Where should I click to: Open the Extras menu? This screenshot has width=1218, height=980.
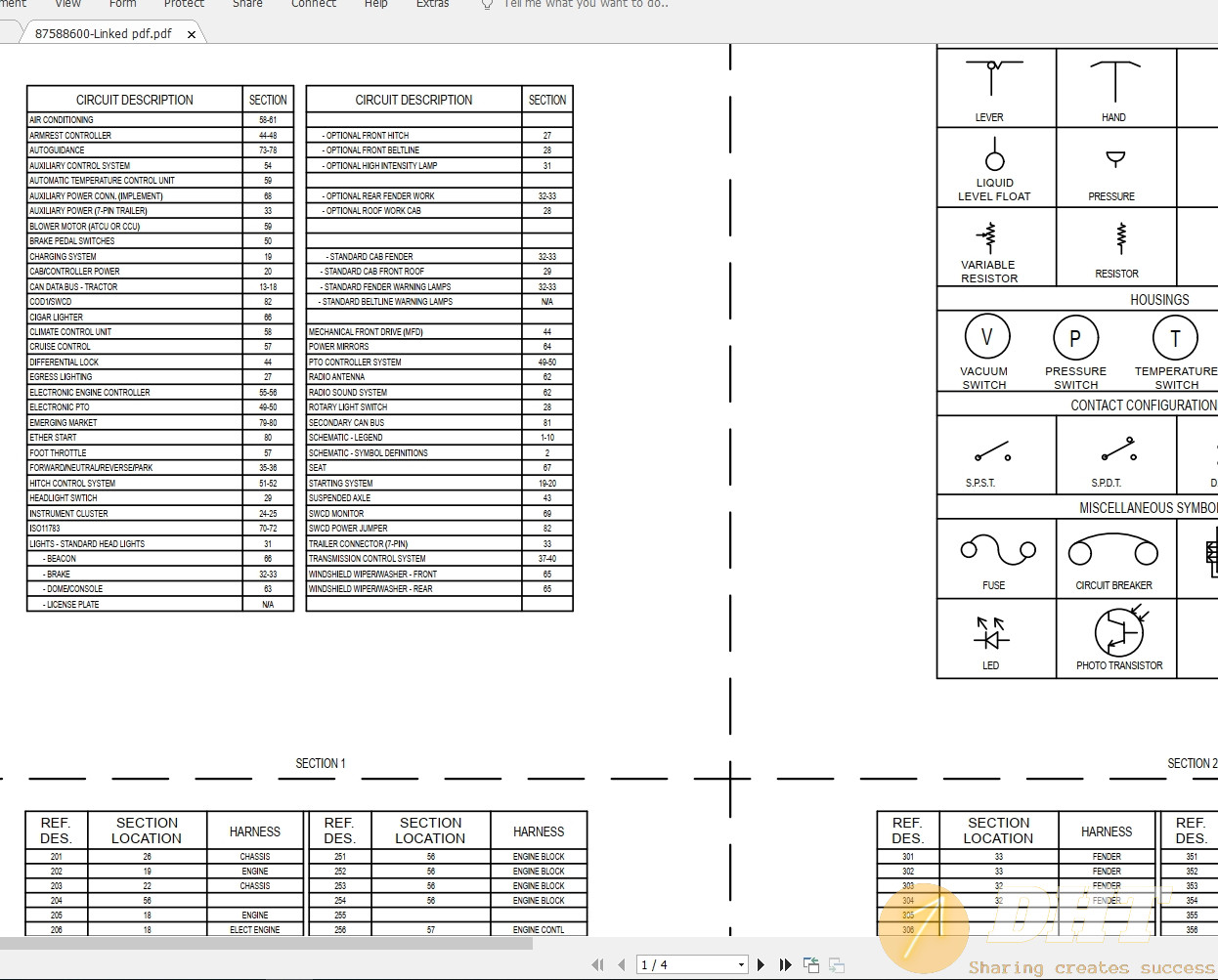pyautogui.click(x=432, y=4)
